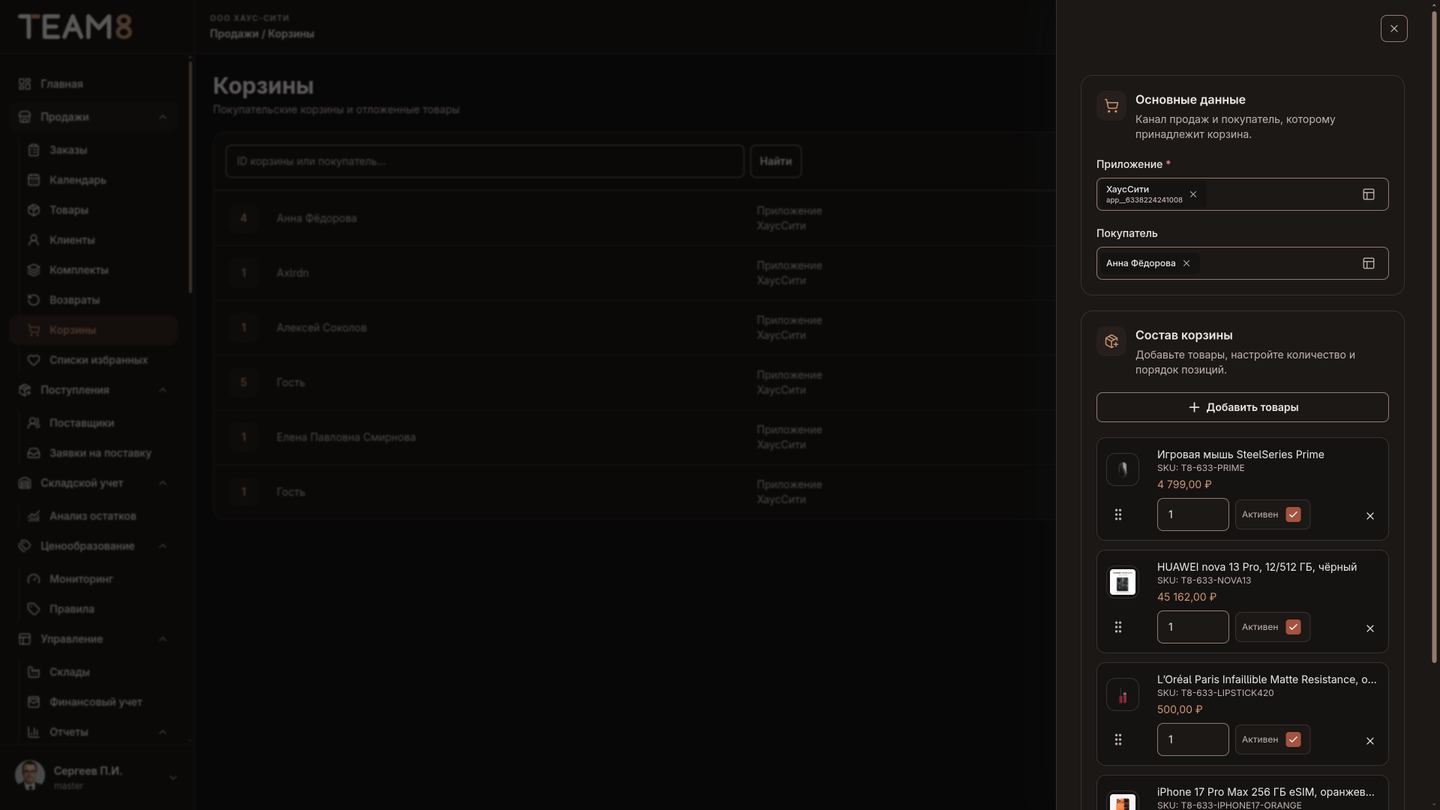The height and width of the screenshot is (810, 1440).
Task: Open SteelSeries Prime product thumbnail
Action: 1122,469
